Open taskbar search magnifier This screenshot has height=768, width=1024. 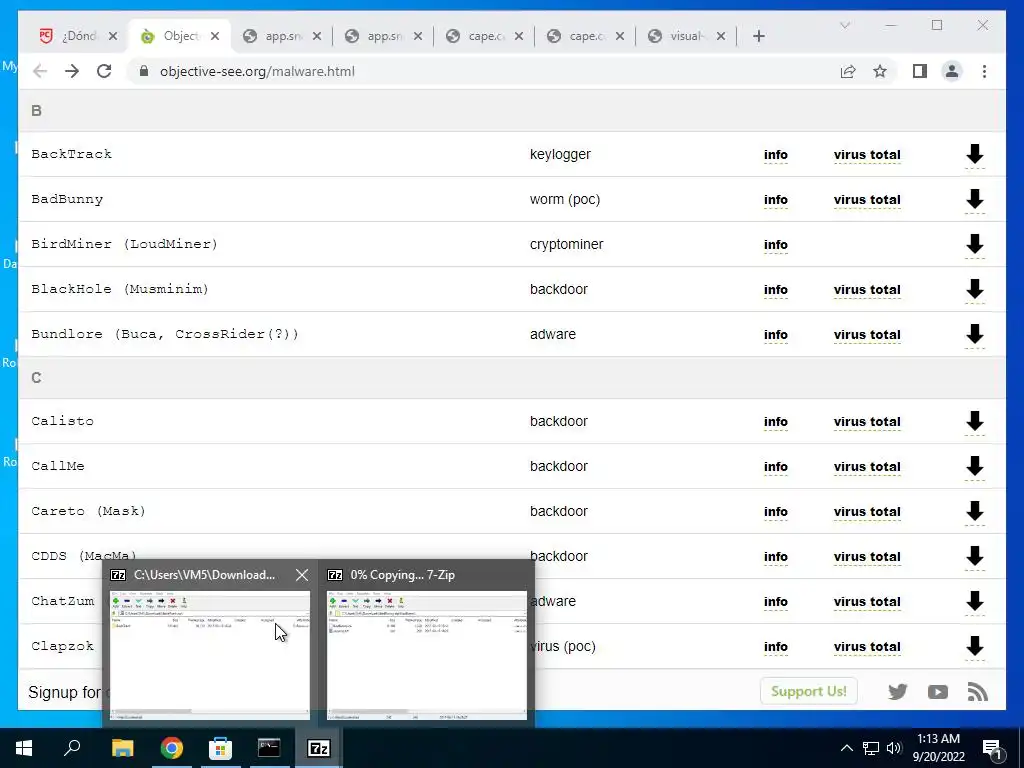pos(72,748)
